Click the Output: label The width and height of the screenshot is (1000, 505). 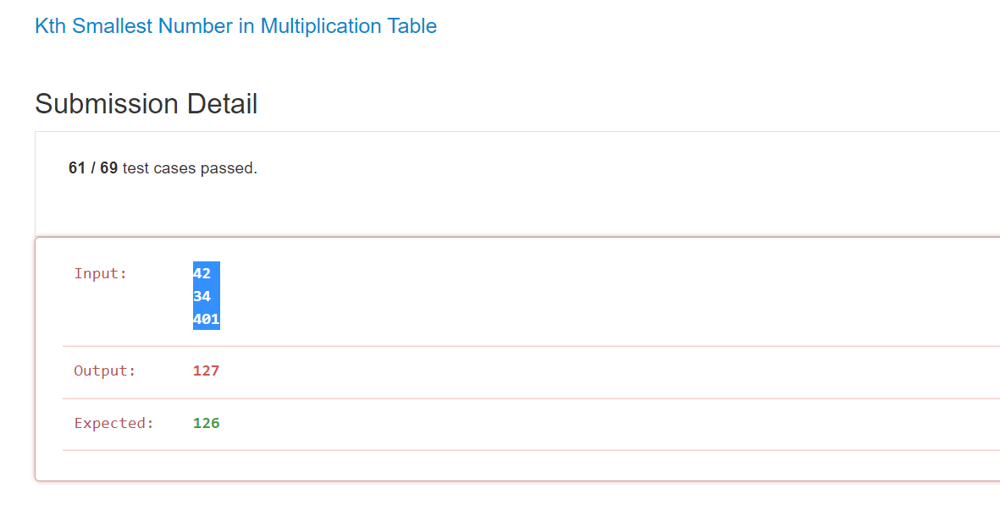point(104,371)
